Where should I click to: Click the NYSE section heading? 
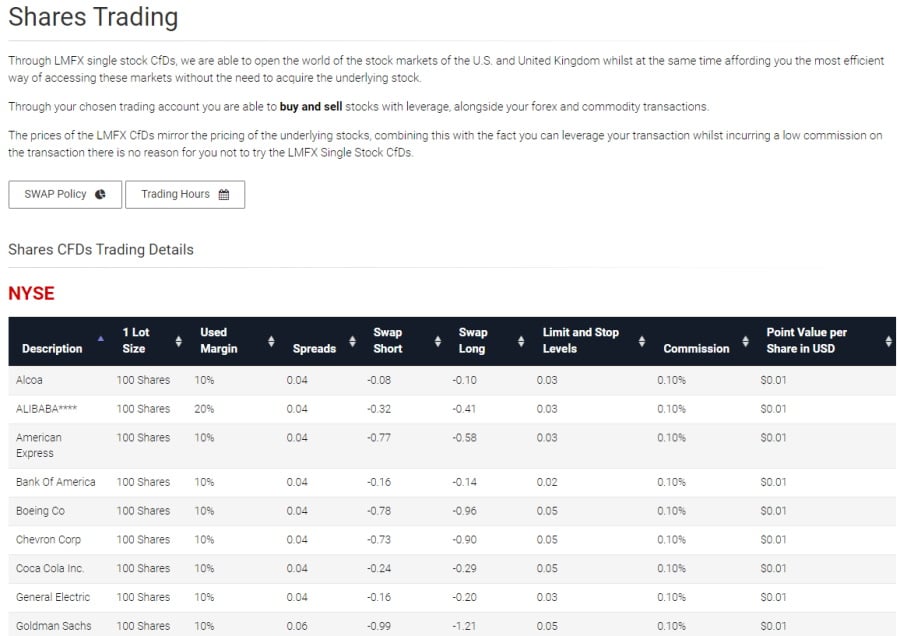31,293
